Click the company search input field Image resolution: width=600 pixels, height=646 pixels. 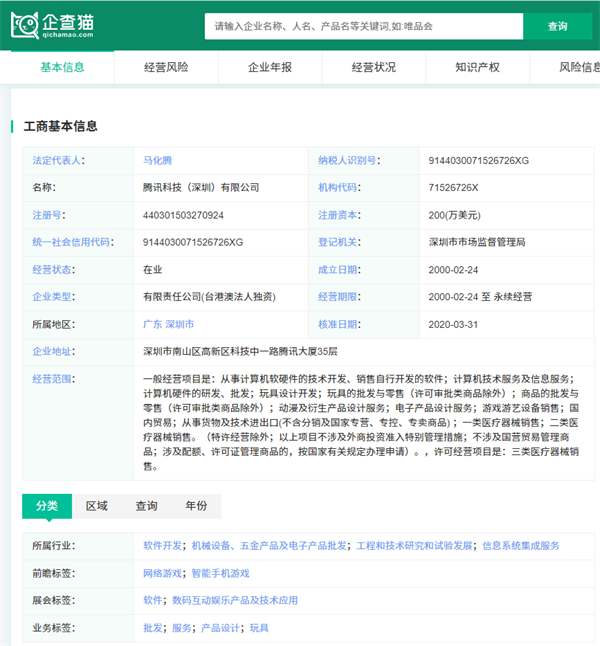(x=362, y=26)
